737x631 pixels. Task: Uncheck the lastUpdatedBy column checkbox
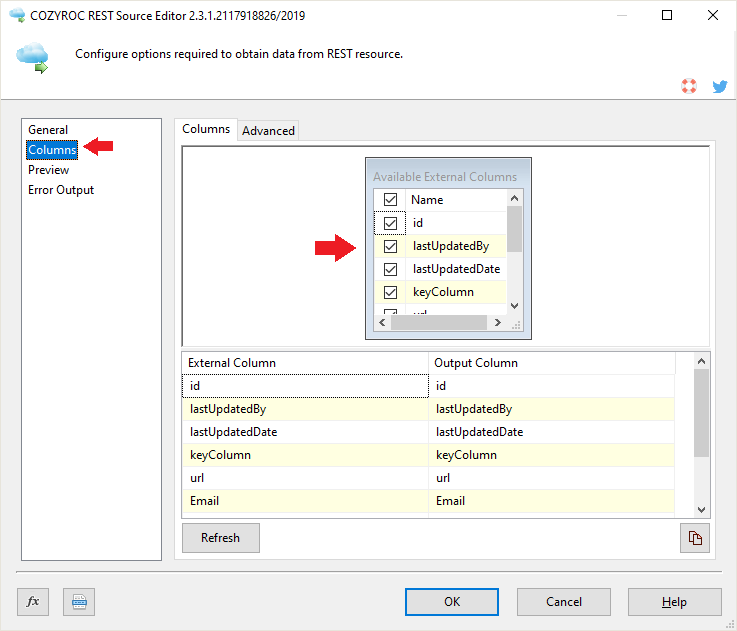click(390, 246)
